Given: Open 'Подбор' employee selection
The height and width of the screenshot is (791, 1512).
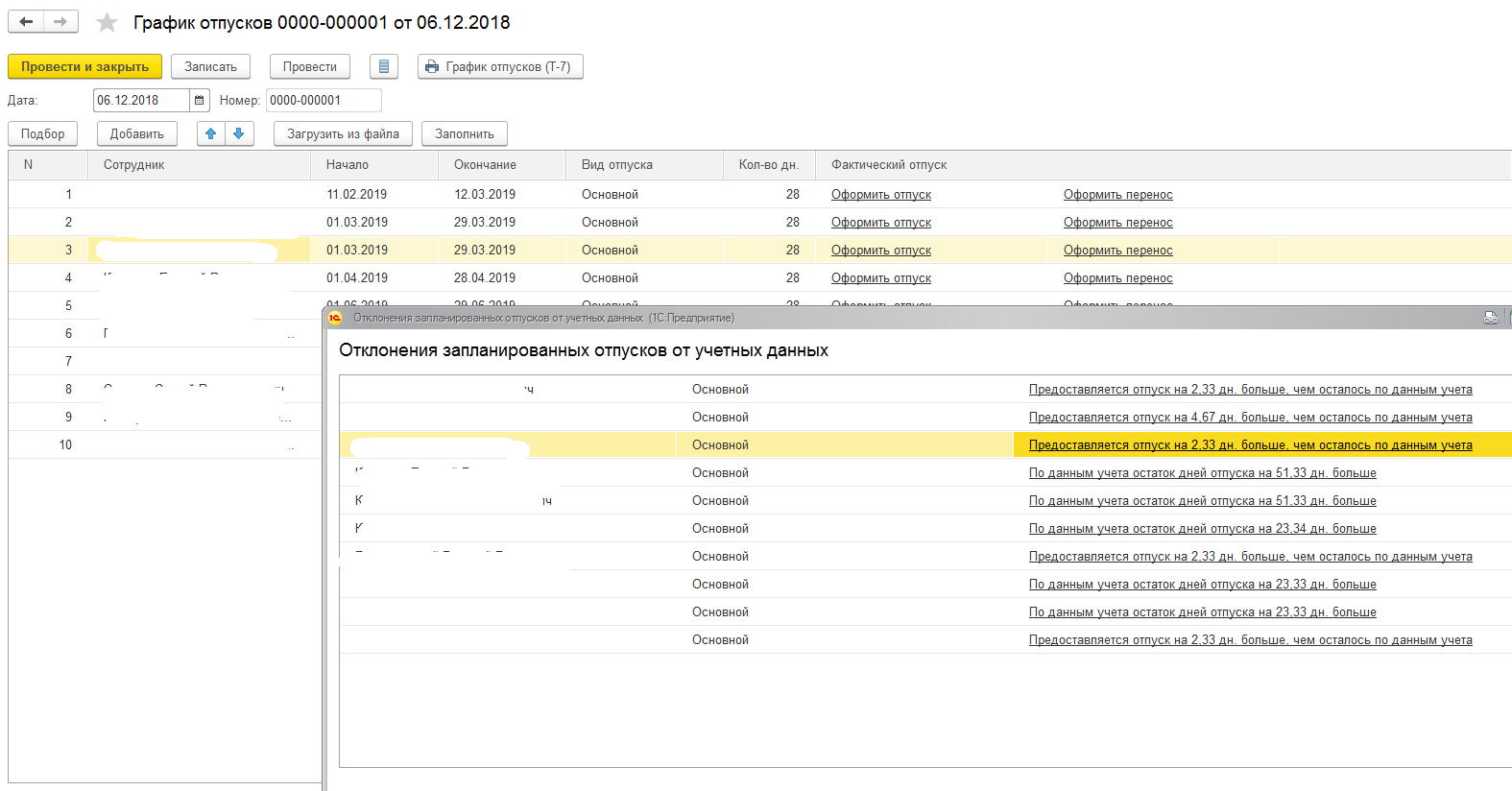Looking at the screenshot, I should pyautogui.click(x=42, y=133).
